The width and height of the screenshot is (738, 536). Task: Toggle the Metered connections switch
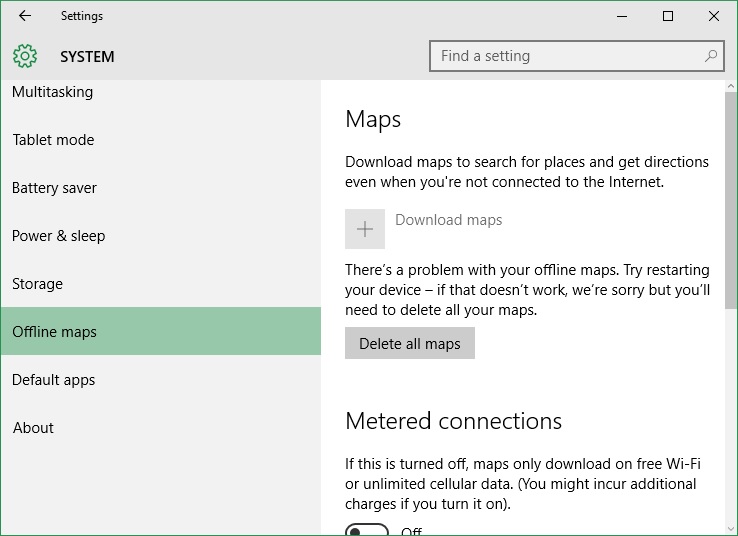[367, 530]
